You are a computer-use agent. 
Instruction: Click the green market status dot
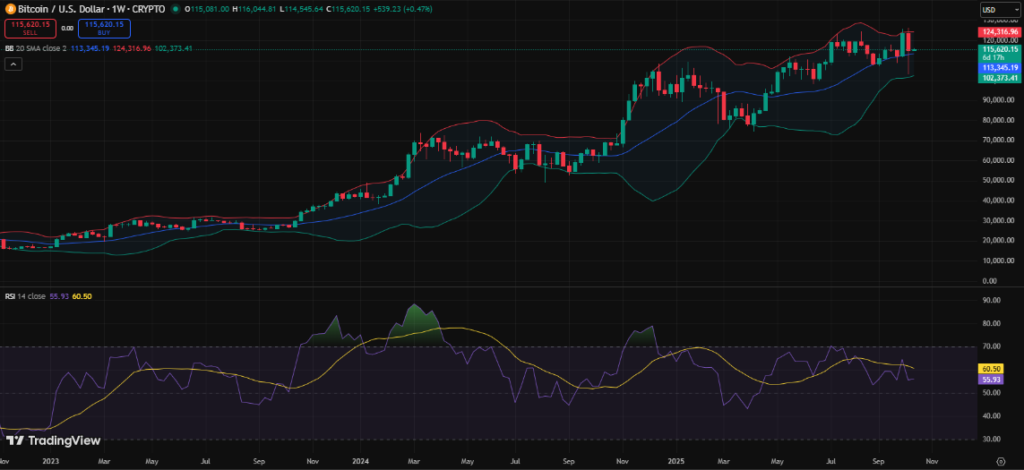click(x=177, y=9)
